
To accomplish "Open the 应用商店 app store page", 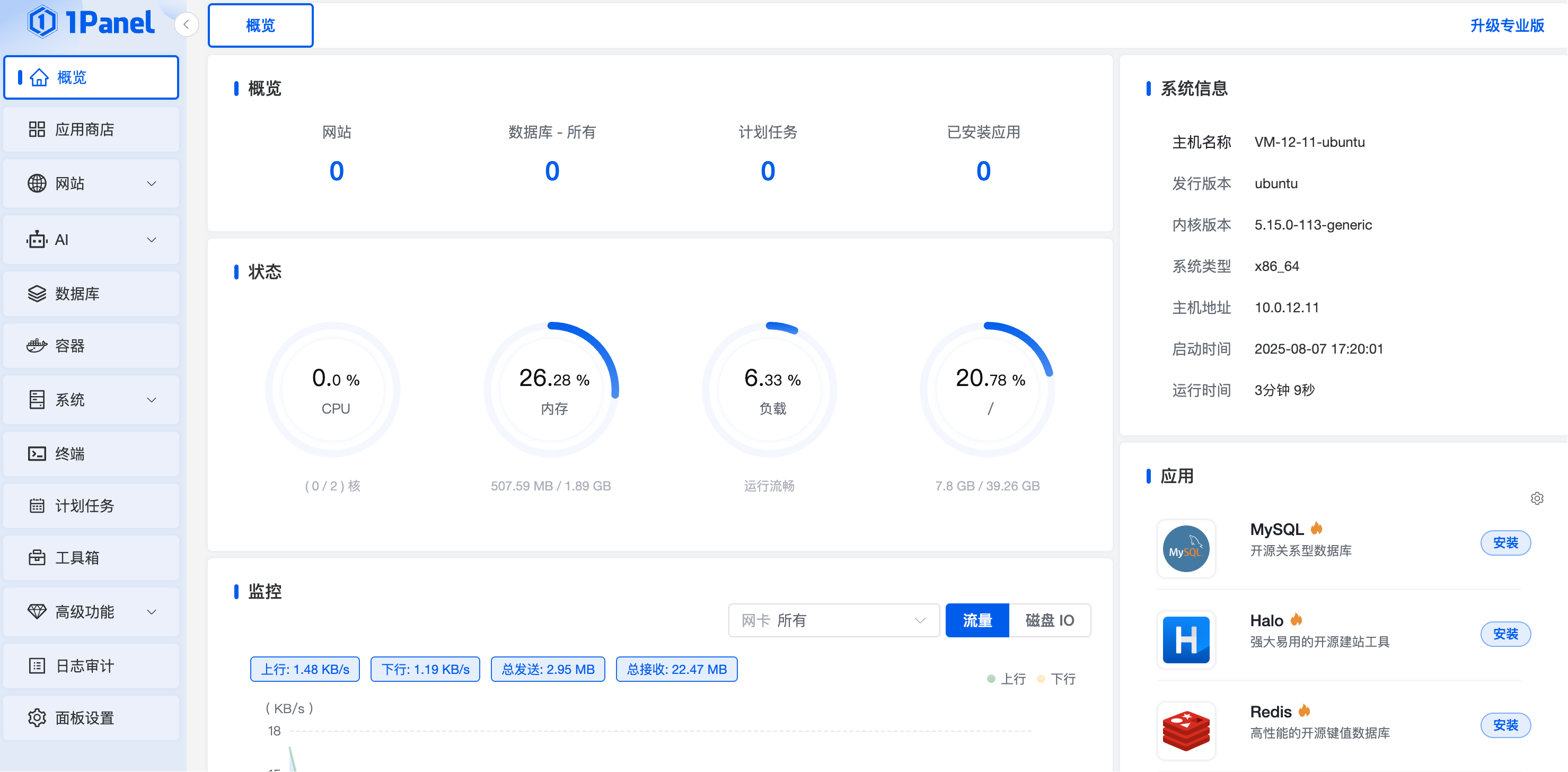I will 91,129.
